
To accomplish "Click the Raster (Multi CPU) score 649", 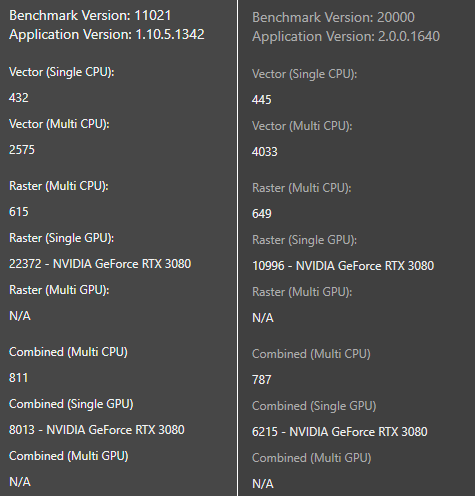I will coord(262,214).
